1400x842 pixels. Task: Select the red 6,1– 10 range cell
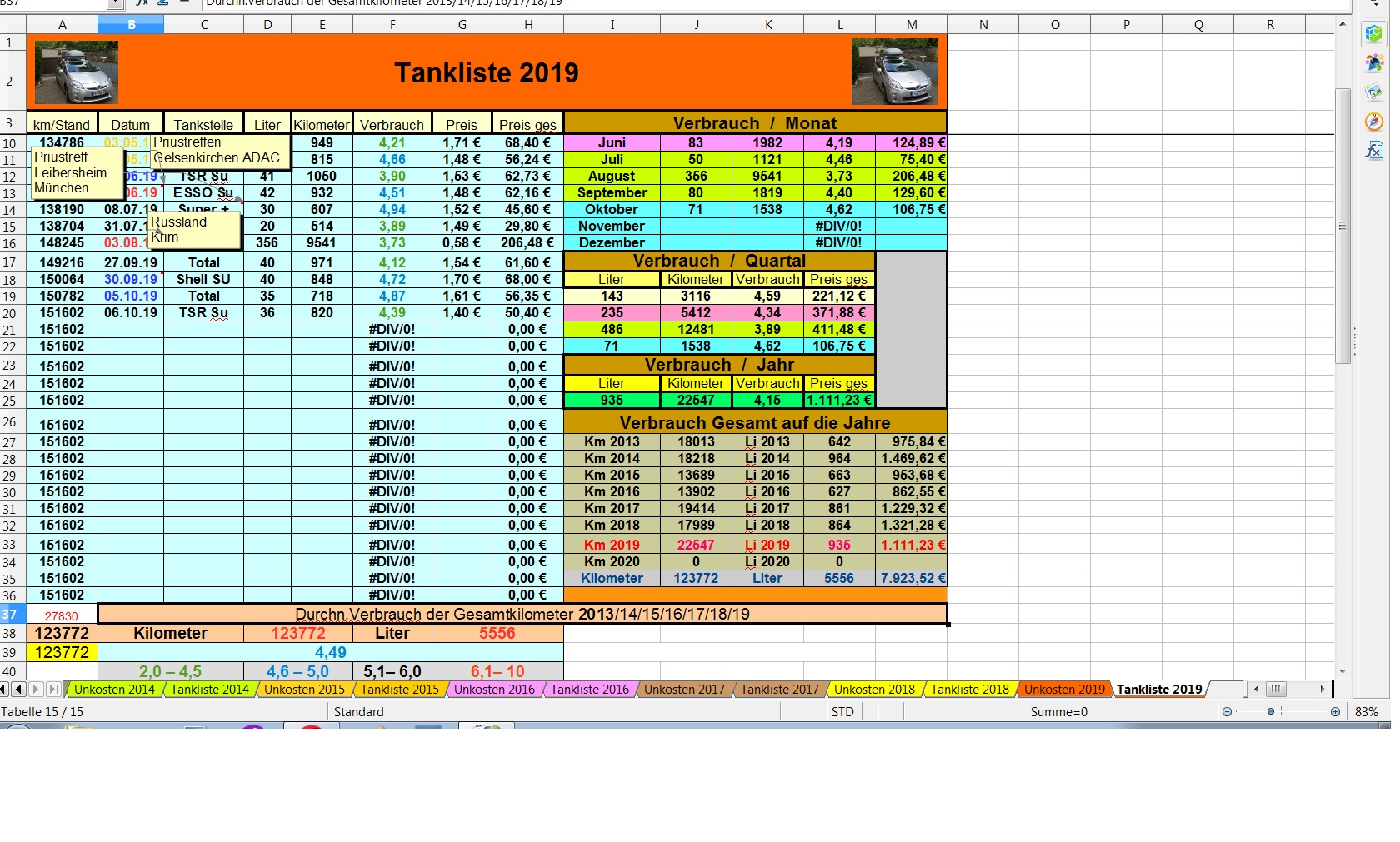pos(498,671)
